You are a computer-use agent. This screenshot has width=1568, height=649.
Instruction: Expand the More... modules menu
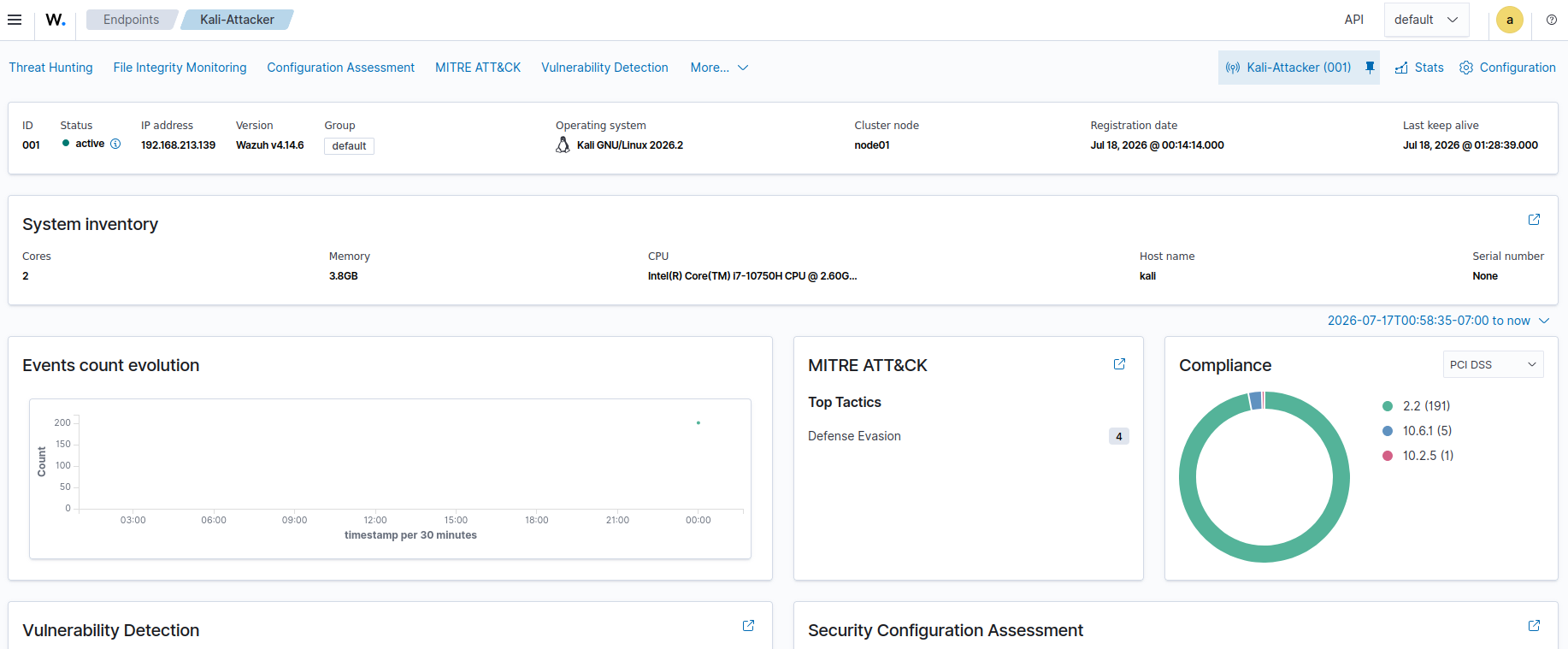coord(719,68)
